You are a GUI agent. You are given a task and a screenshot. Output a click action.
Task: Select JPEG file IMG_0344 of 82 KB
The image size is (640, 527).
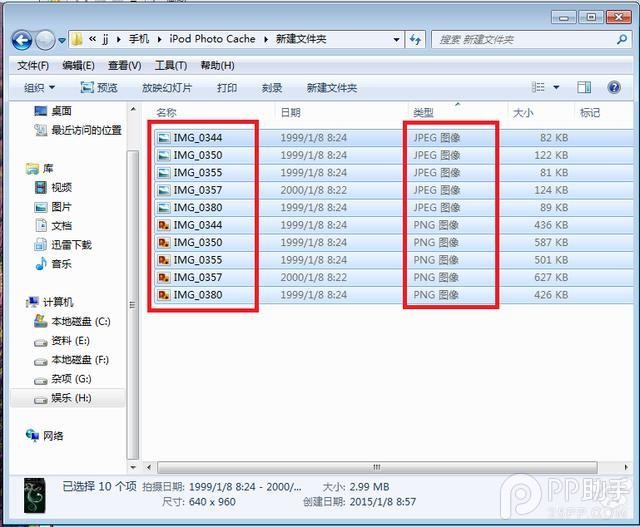(x=394, y=138)
